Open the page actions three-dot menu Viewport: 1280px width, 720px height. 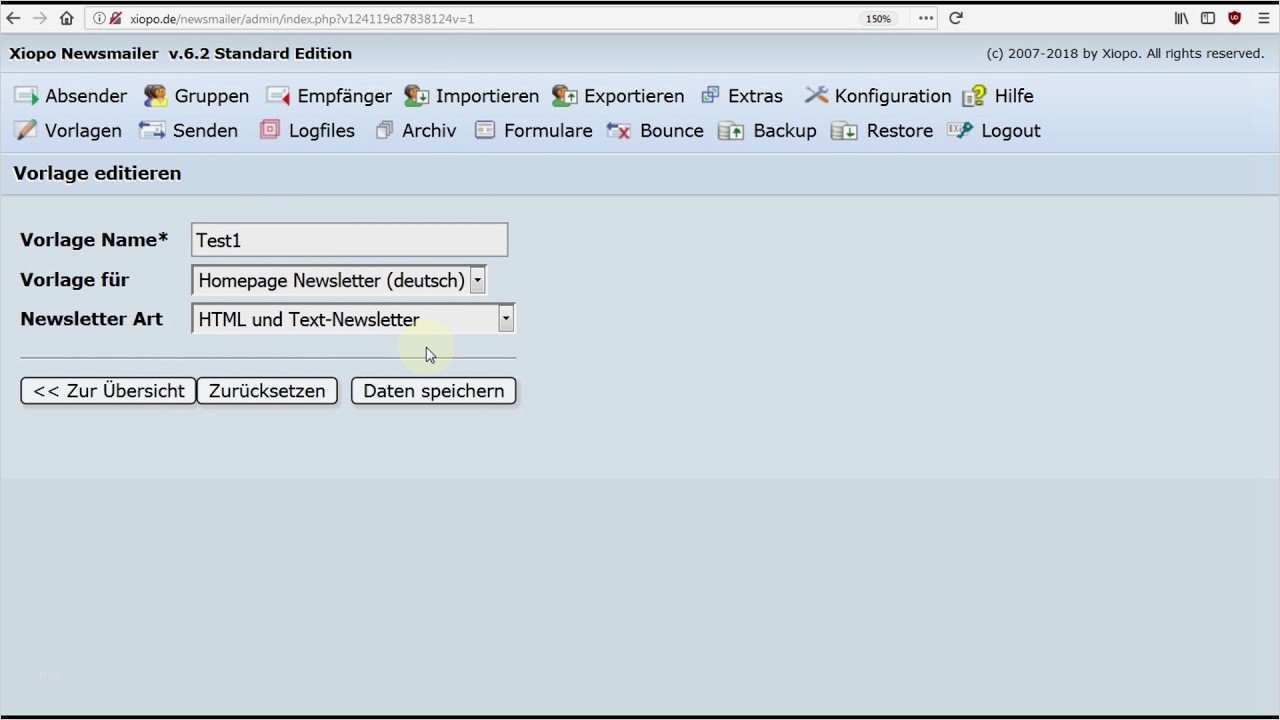pyautogui.click(x=926, y=18)
